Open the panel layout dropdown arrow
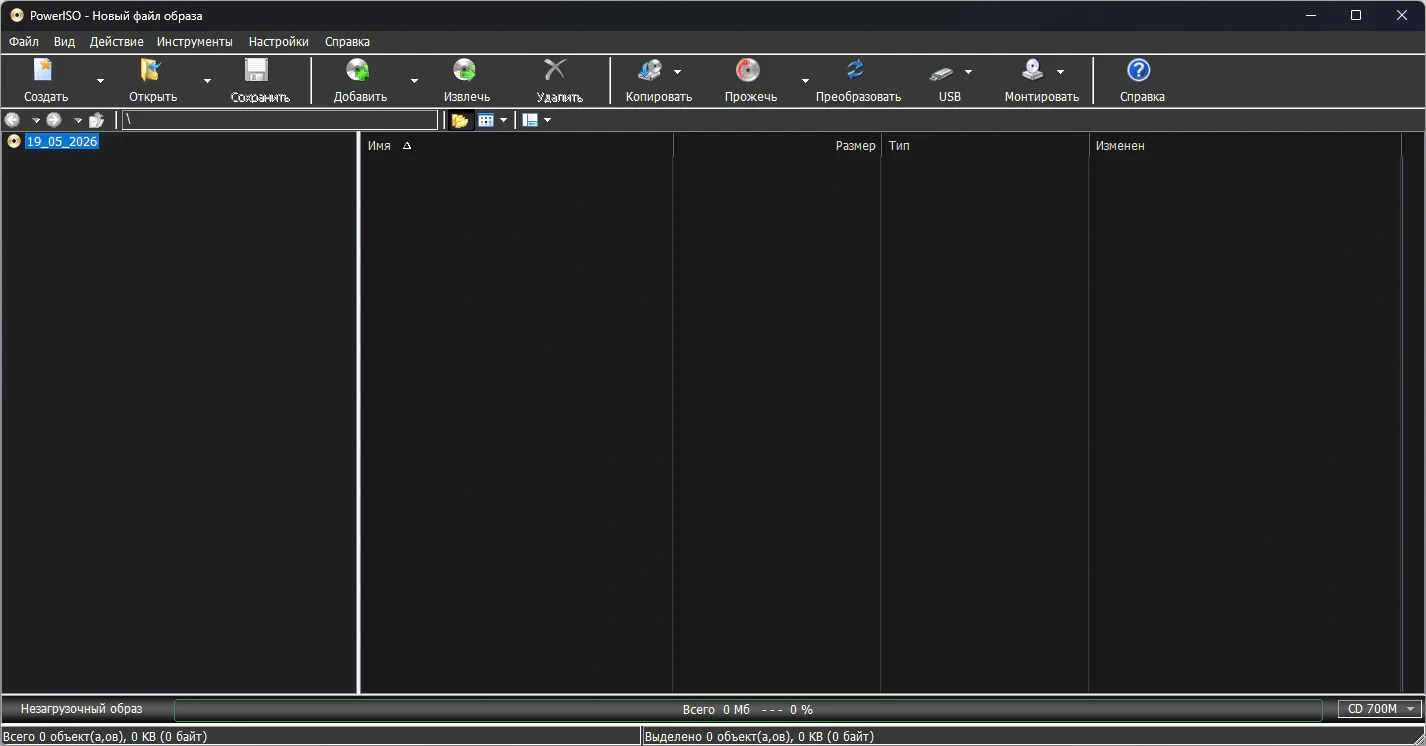This screenshot has height=746, width=1426. (x=547, y=120)
